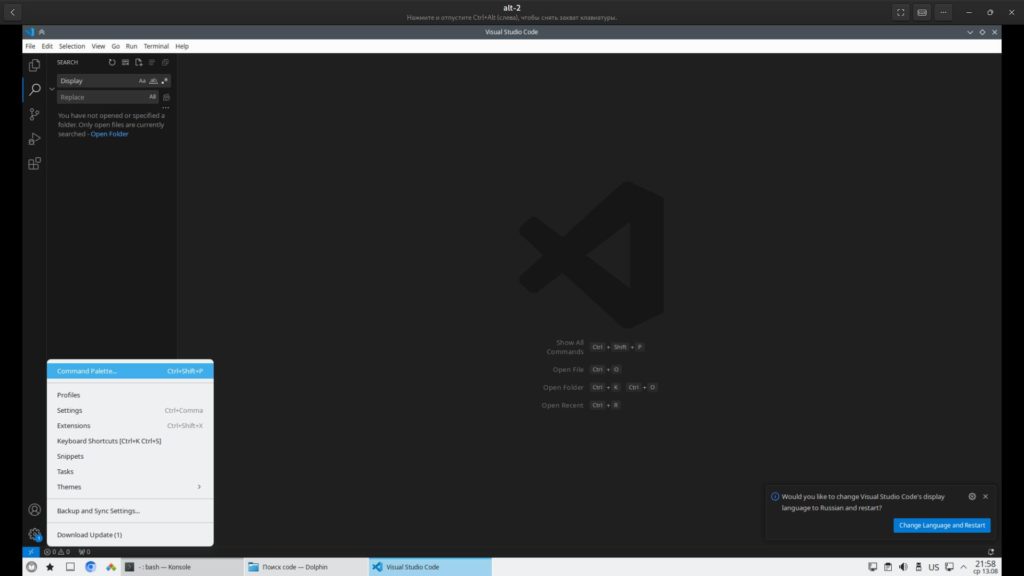The image size is (1024, 576).
Task: Refresh search results in Search panel
Action: (112, 62)
